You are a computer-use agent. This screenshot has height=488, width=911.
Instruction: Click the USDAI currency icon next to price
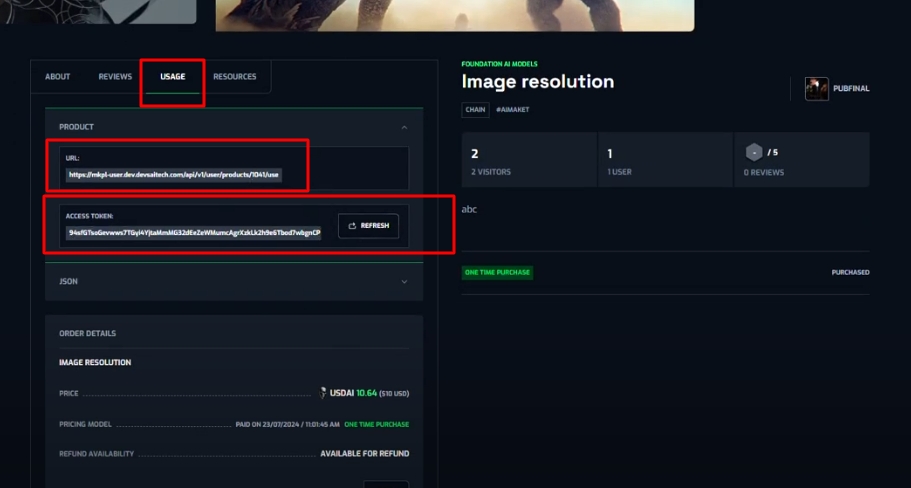coord(323,393)
